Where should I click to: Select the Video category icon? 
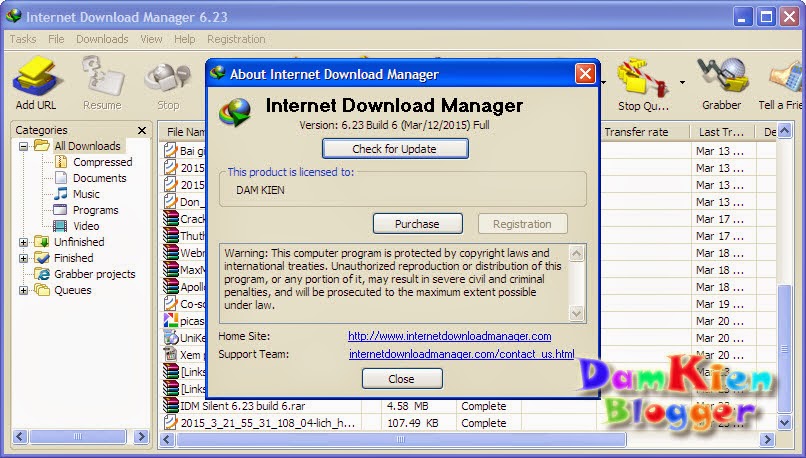61,226
